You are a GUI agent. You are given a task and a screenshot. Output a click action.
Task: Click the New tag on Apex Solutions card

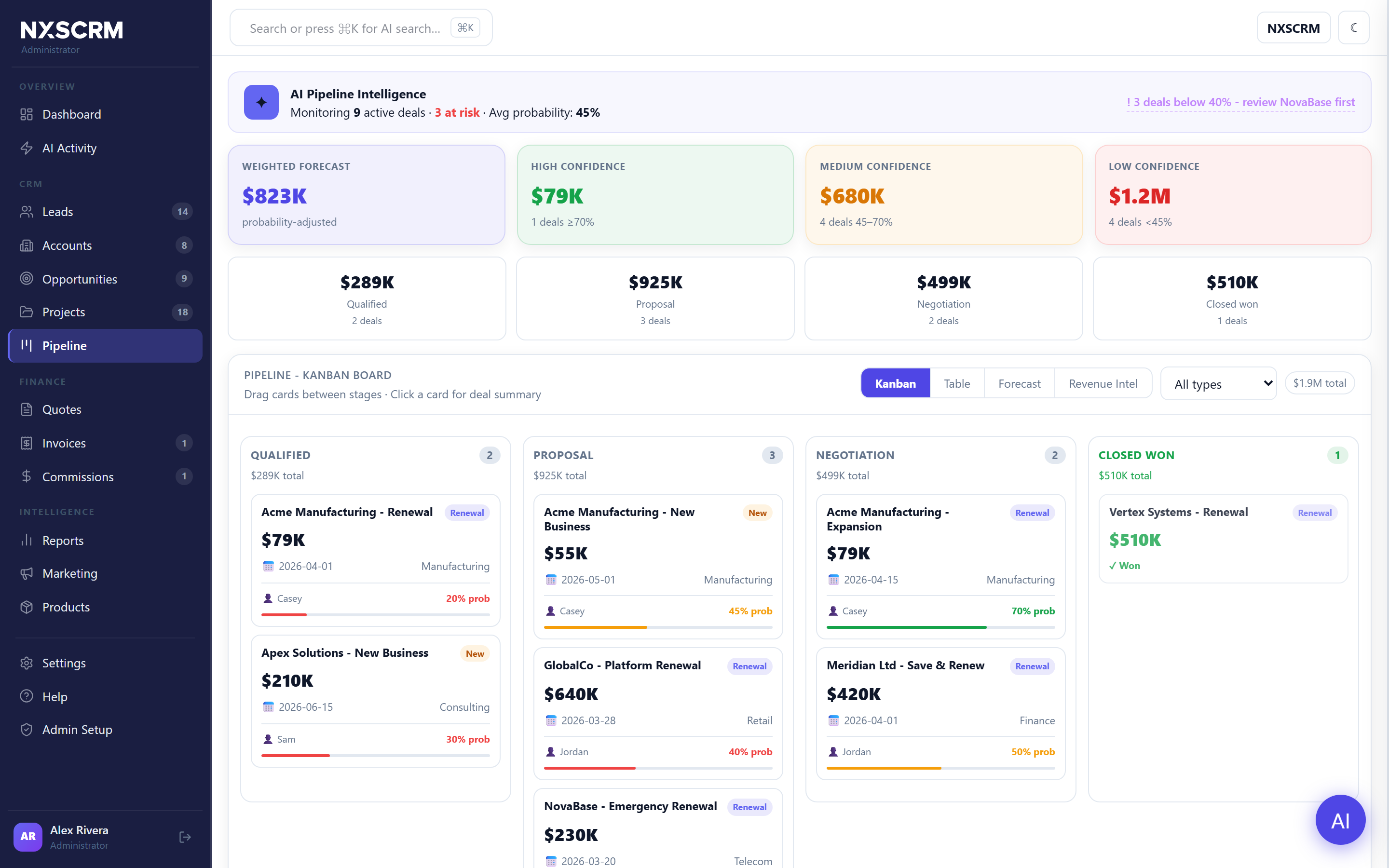475,653
